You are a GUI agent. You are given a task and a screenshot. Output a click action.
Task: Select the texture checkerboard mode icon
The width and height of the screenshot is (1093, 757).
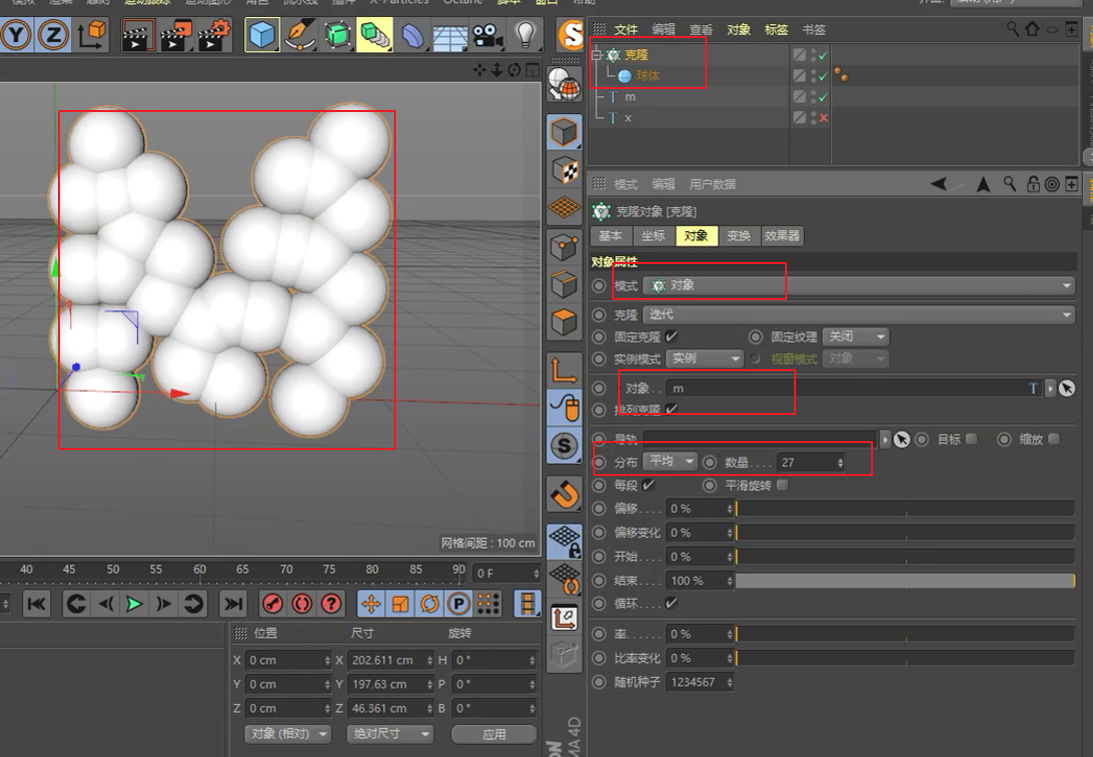pyautogui.click(x=565, y=169)
